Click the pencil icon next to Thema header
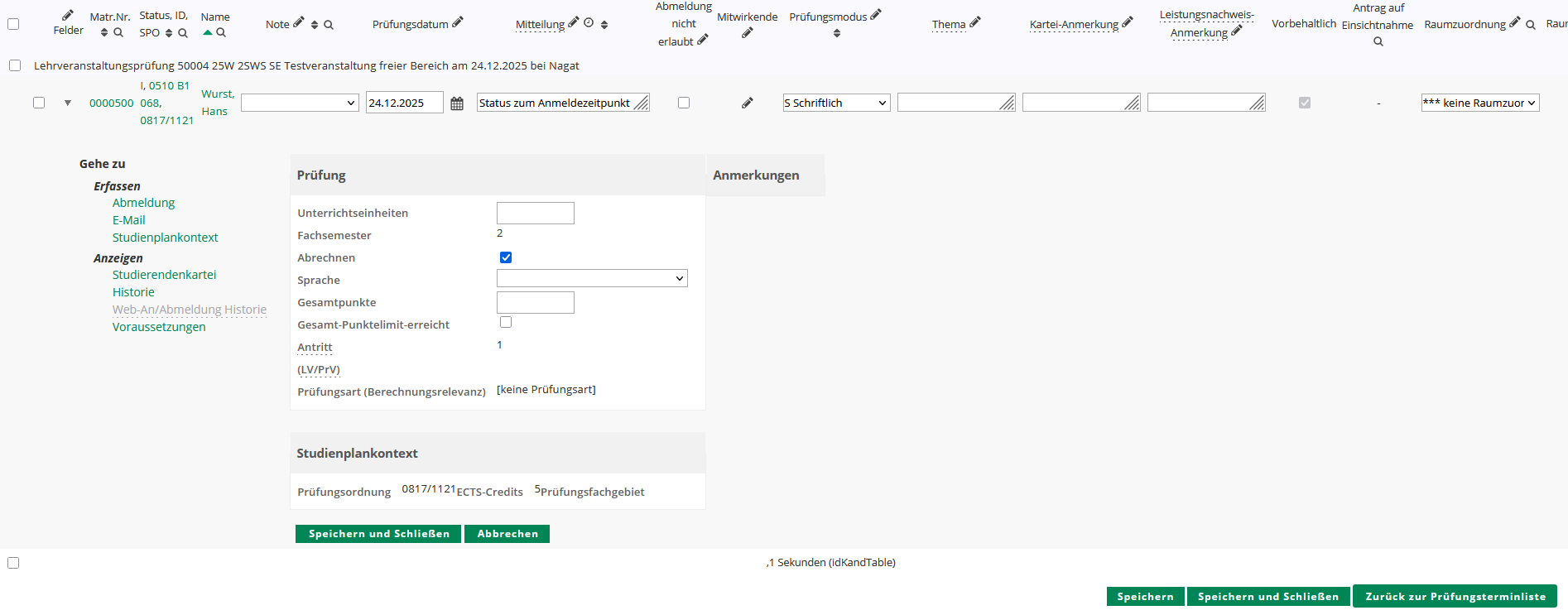 (975, 23)
